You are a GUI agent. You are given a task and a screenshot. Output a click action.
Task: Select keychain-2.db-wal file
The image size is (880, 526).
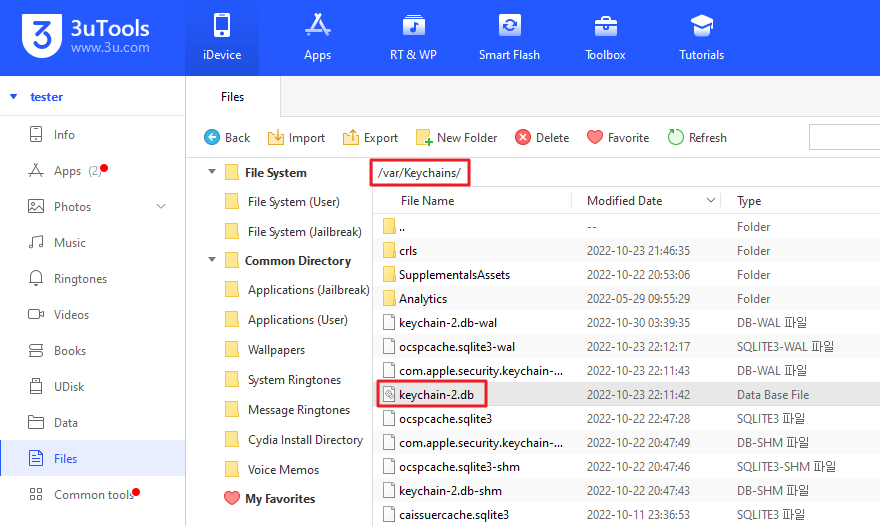[626, 323]
